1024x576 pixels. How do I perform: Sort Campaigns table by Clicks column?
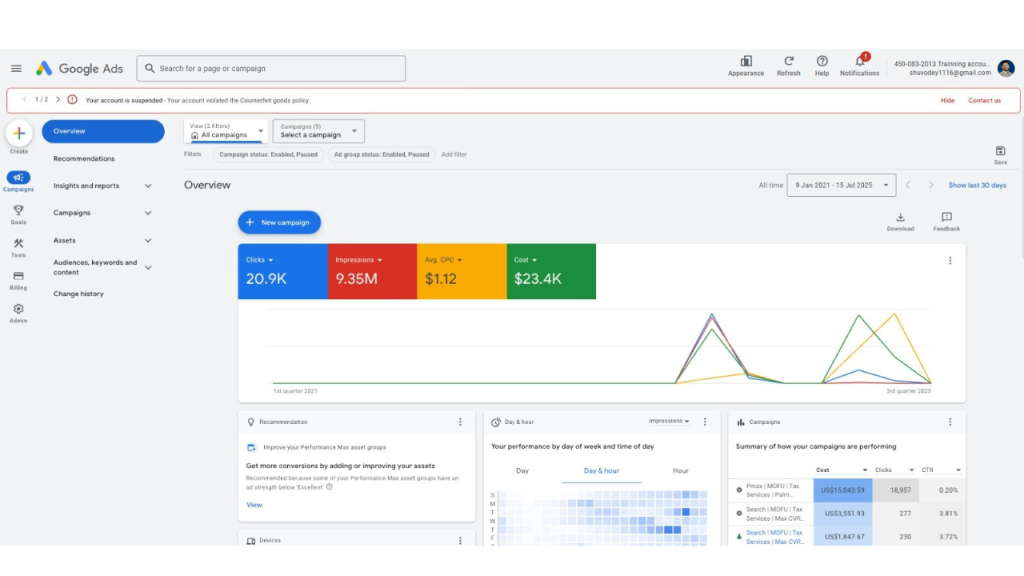(894, 470)
